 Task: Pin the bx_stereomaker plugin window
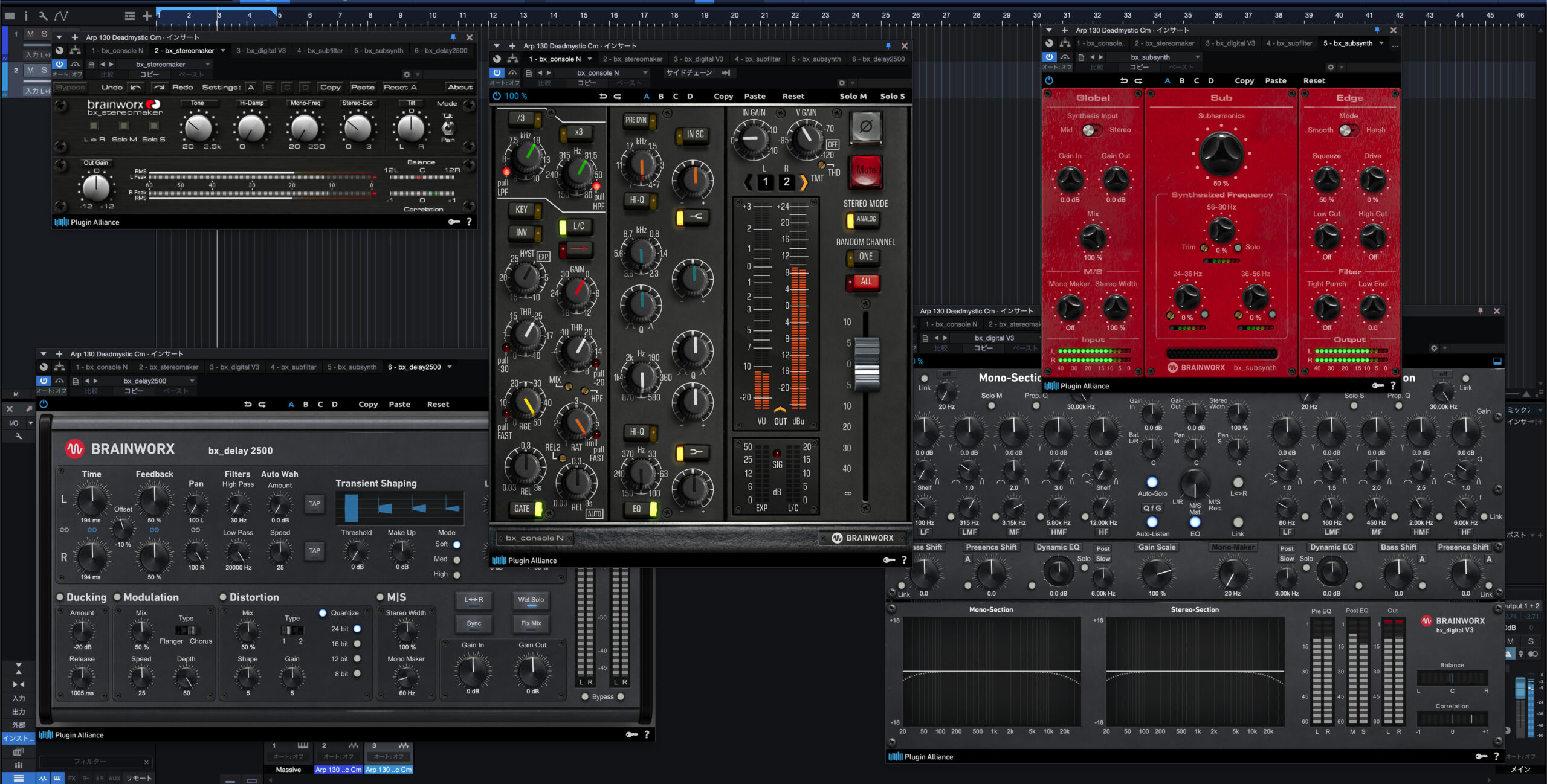[x=453, y=37]
